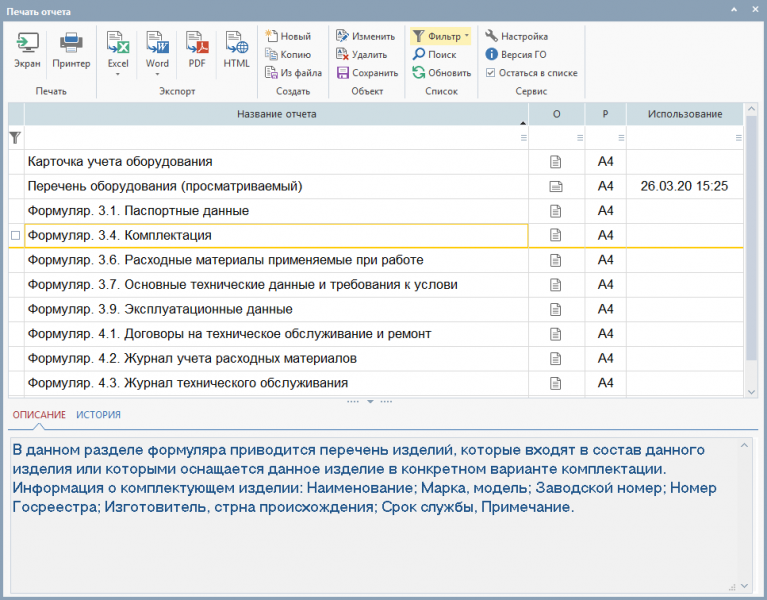Refresh the list with Обновить
This screenshot has height=600, width=767.
[x=440, y=73]
